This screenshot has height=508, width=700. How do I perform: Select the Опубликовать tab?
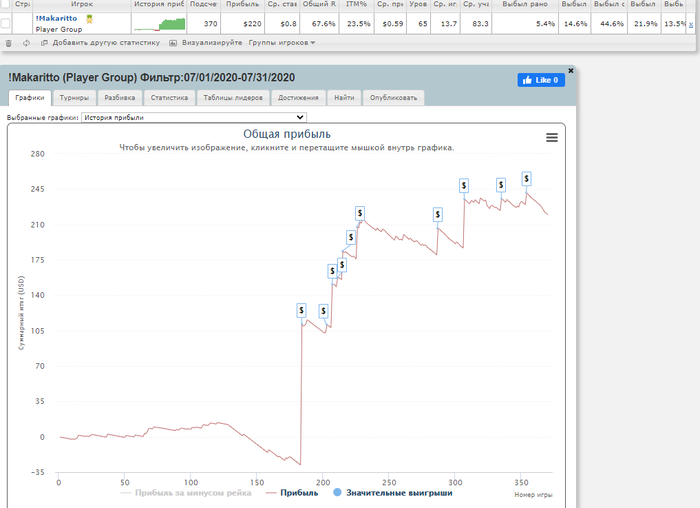pyautogui.click(x=393, y=98)
